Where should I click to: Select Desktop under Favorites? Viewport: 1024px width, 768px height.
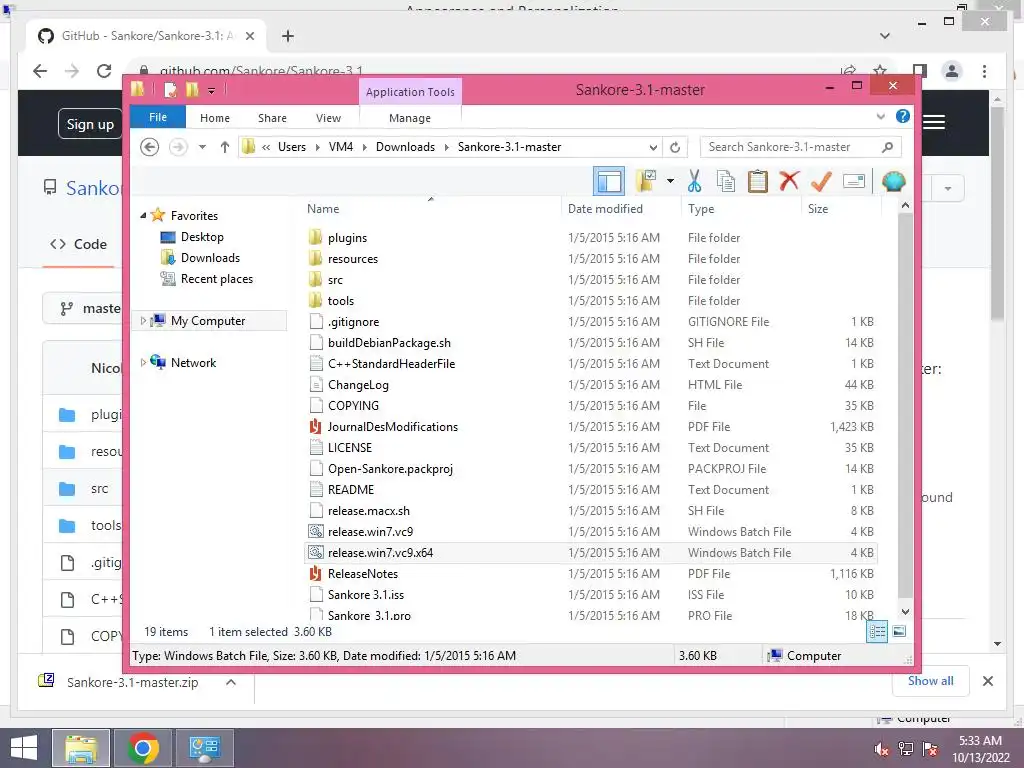coord(202,237)
